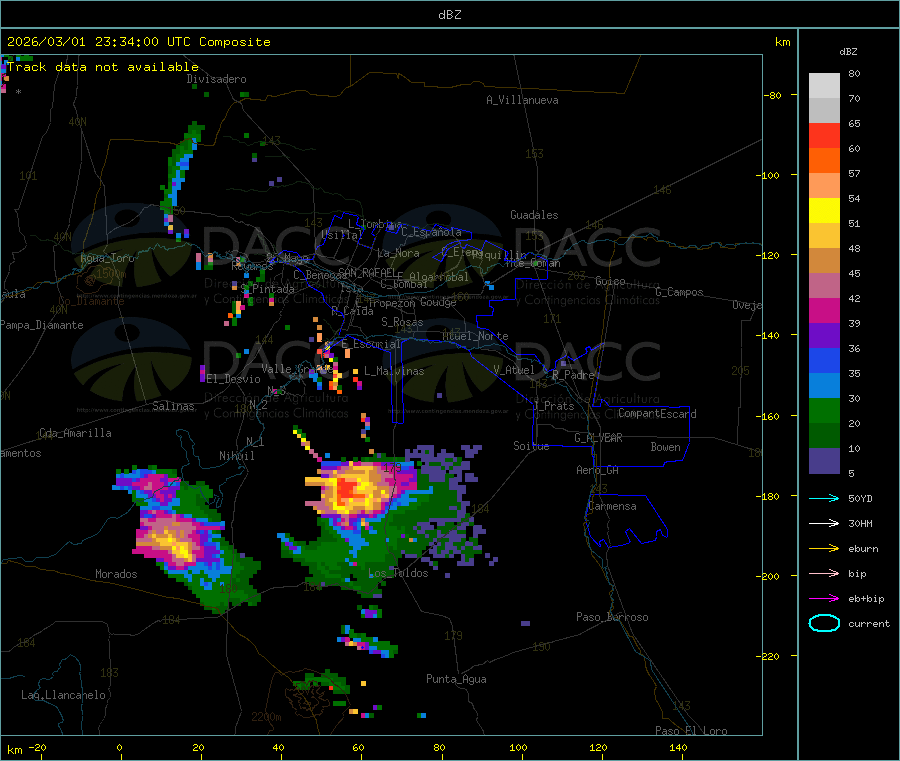
Task: Click the timestamp '2026/03/01 23:34:00 UTC Composite'
Action: click(138, 42)
